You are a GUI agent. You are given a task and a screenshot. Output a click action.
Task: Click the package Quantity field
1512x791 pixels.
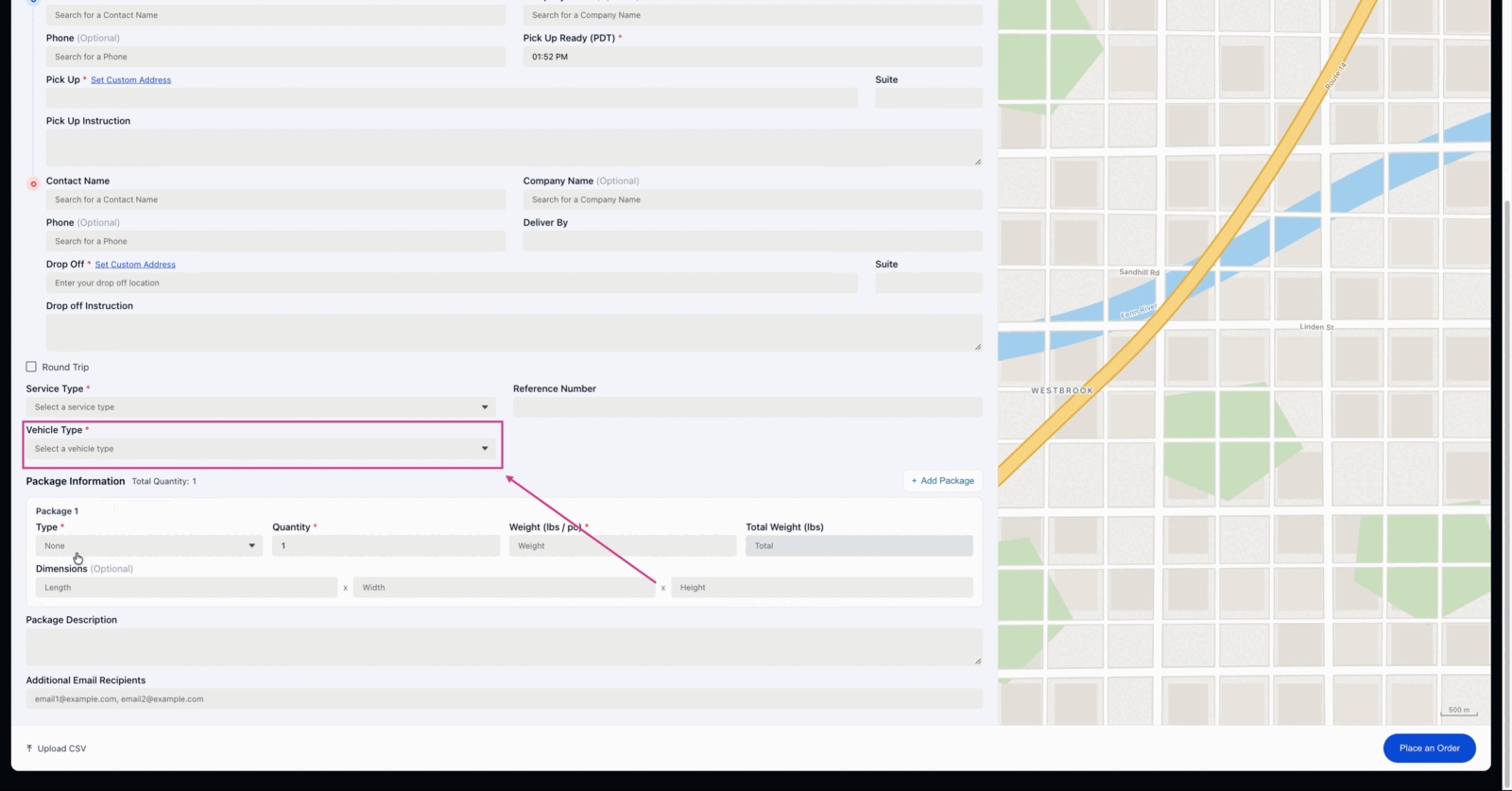[x=386, y=546]
